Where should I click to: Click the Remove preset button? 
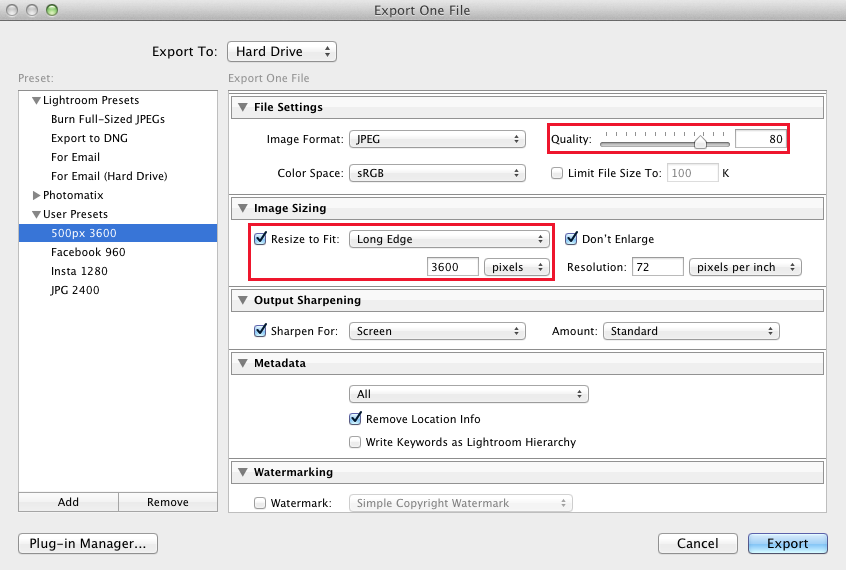pos(168,502)
